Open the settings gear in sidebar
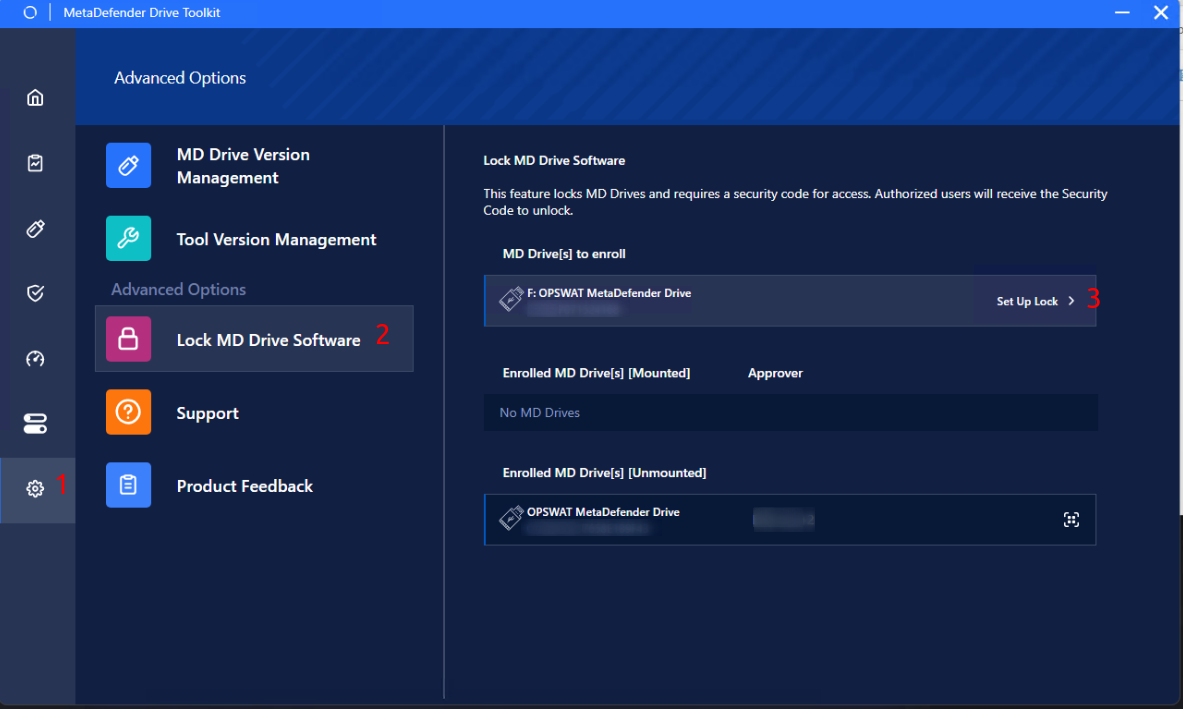 point(35,489)
